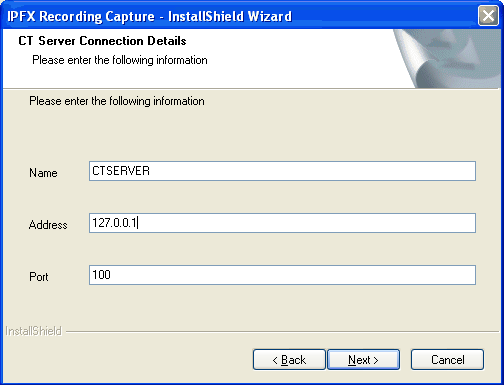
Task: Click the Port label
Action: click(39, 277)
